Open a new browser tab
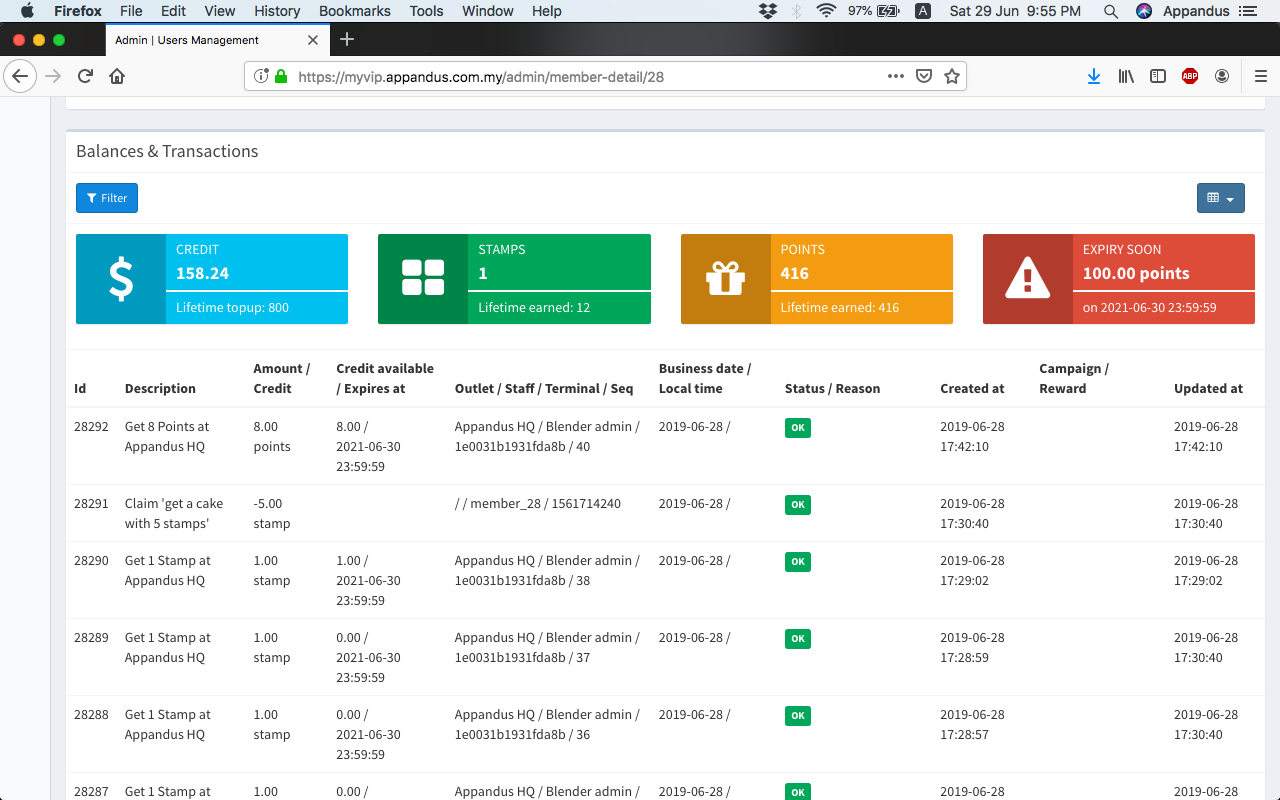This screenshot has height=800, width=1280. [x=347, y=40]
